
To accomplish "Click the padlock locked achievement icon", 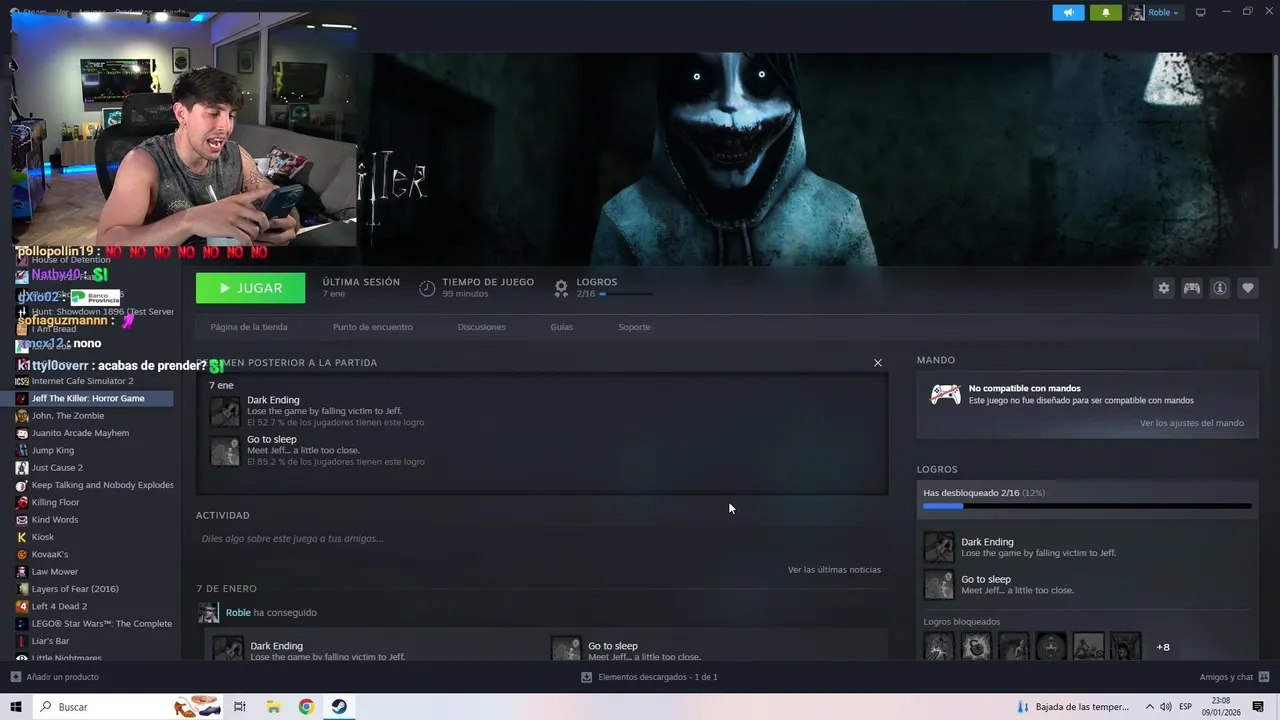I will tap(976, 647).
